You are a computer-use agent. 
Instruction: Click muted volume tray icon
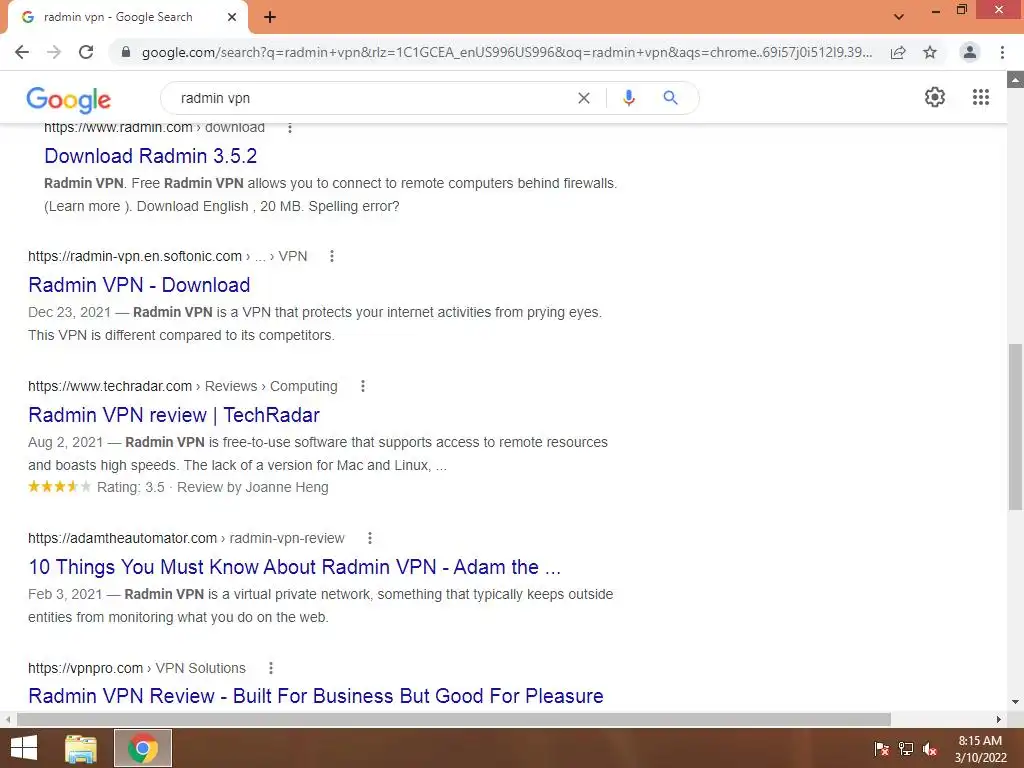click(930, 749)
